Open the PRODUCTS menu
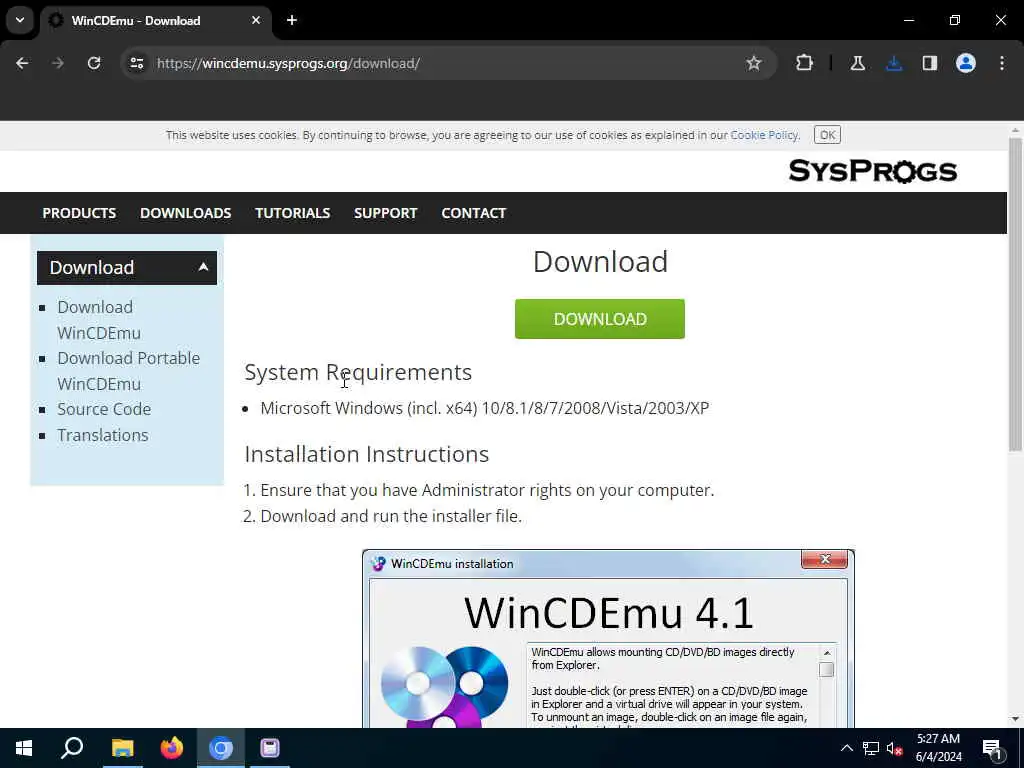Screen dimensions: 1024x768 79,213
